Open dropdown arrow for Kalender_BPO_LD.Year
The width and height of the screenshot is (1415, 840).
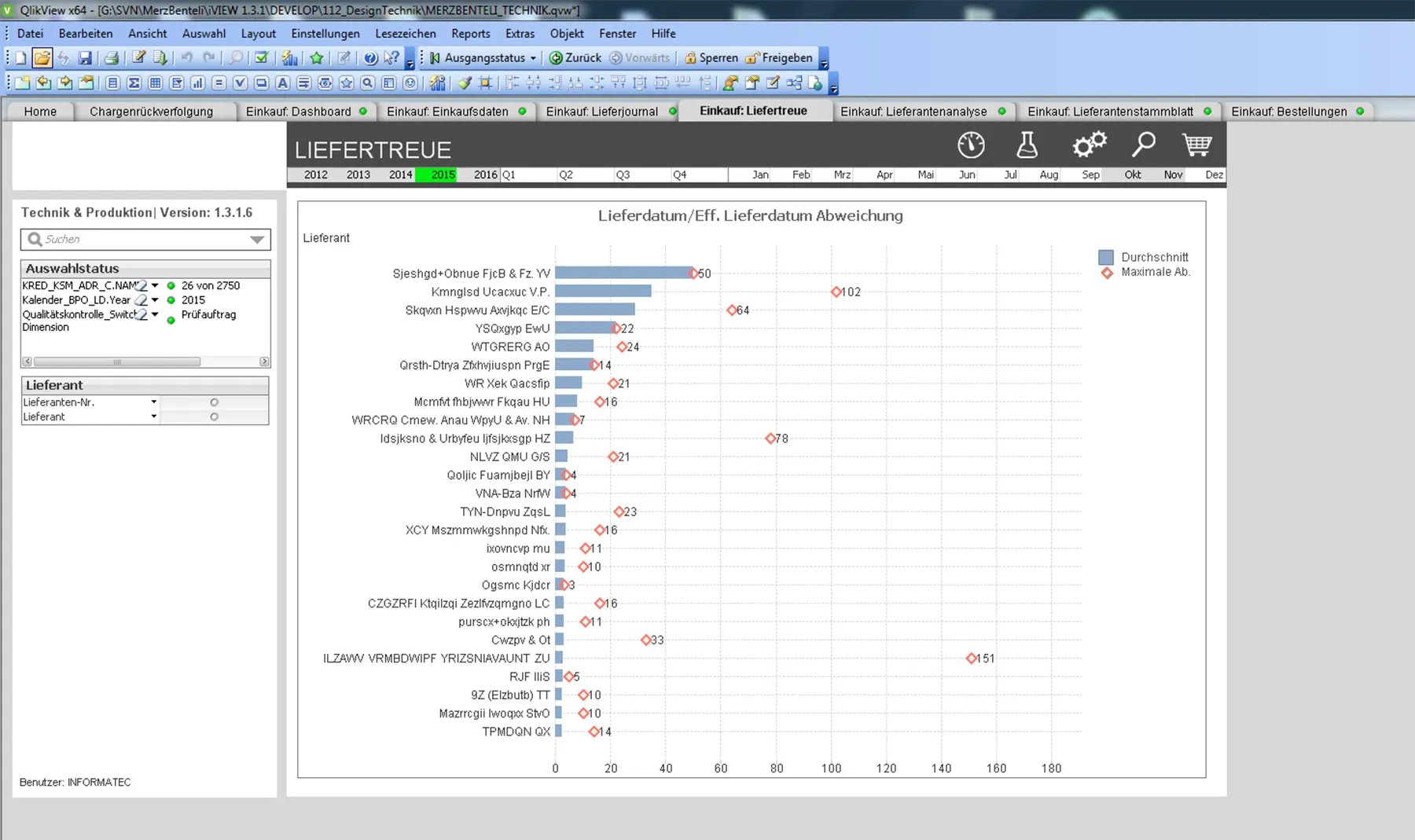pos(155,300)
